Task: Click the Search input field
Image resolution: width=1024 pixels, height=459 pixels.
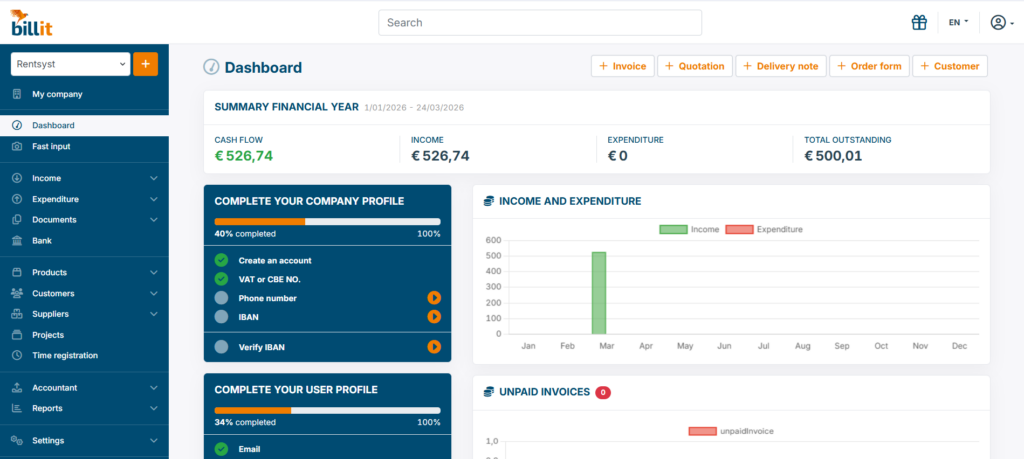Action: [540, 22]
